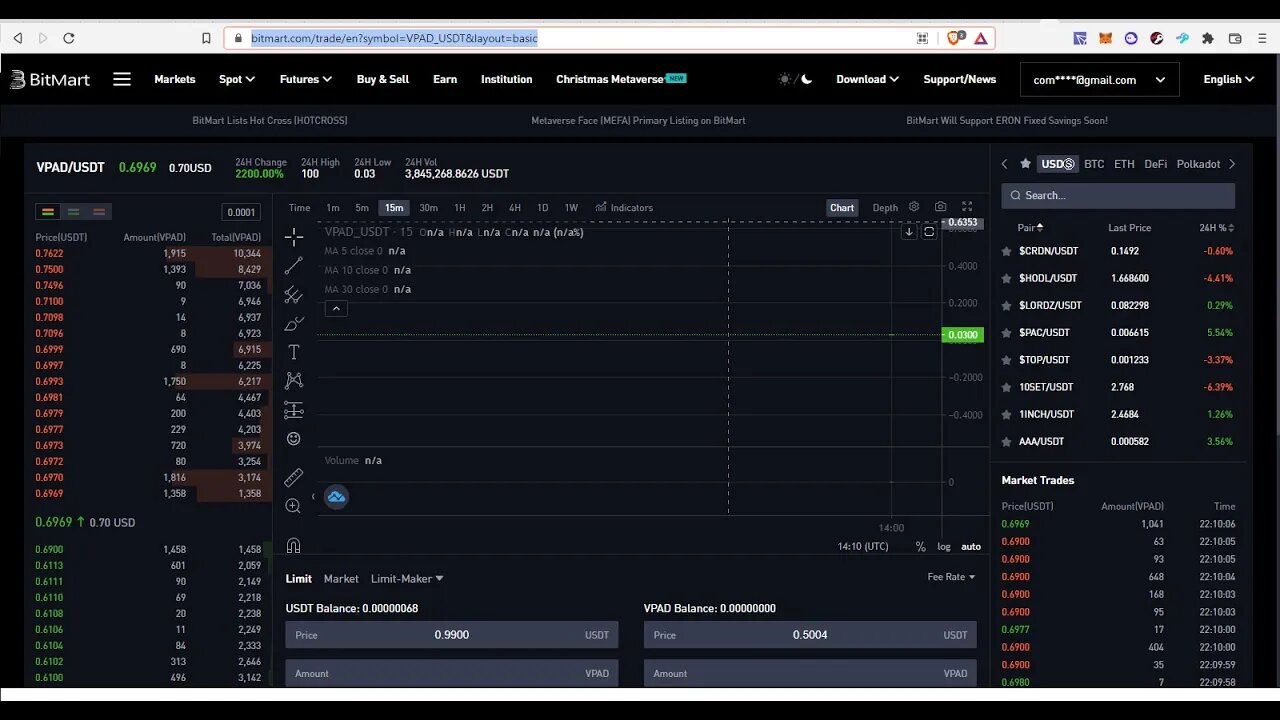This screenshot has height=720, width=1280.
Task: Select the crosshair cursor tool
Action: tap(293, 237)
